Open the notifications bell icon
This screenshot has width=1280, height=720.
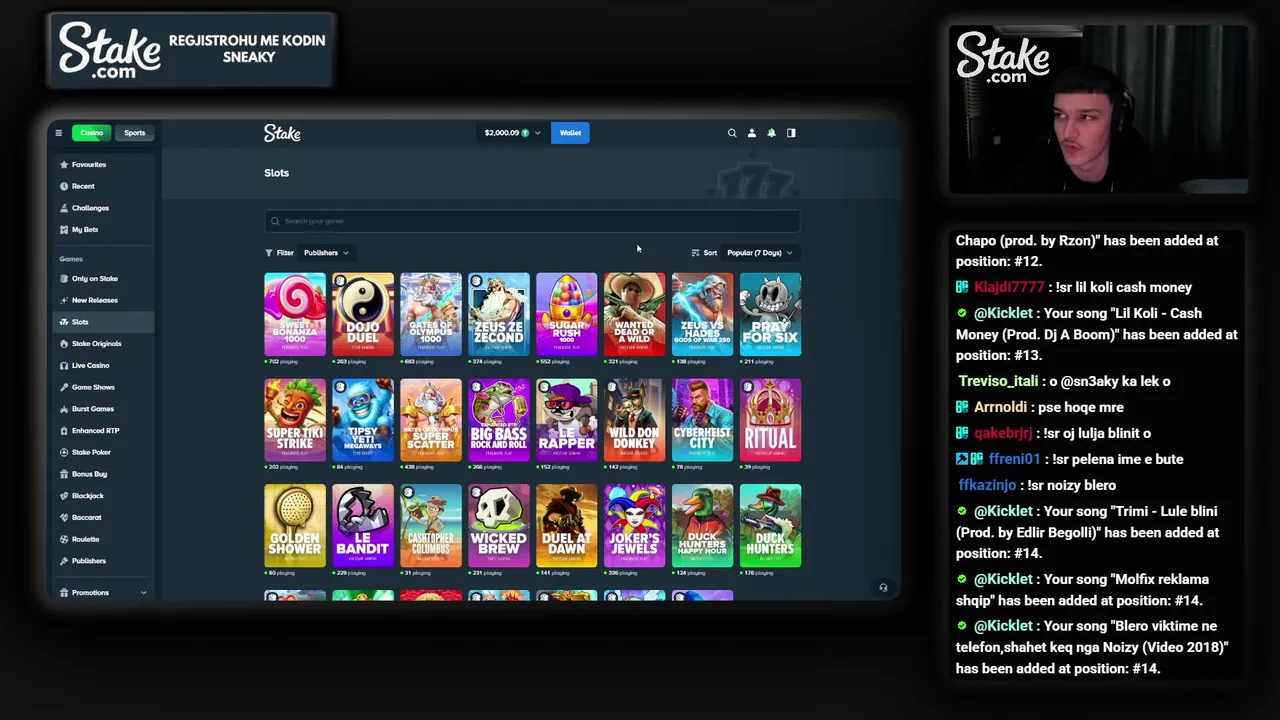pyautogui.click(x=771, y=133)
